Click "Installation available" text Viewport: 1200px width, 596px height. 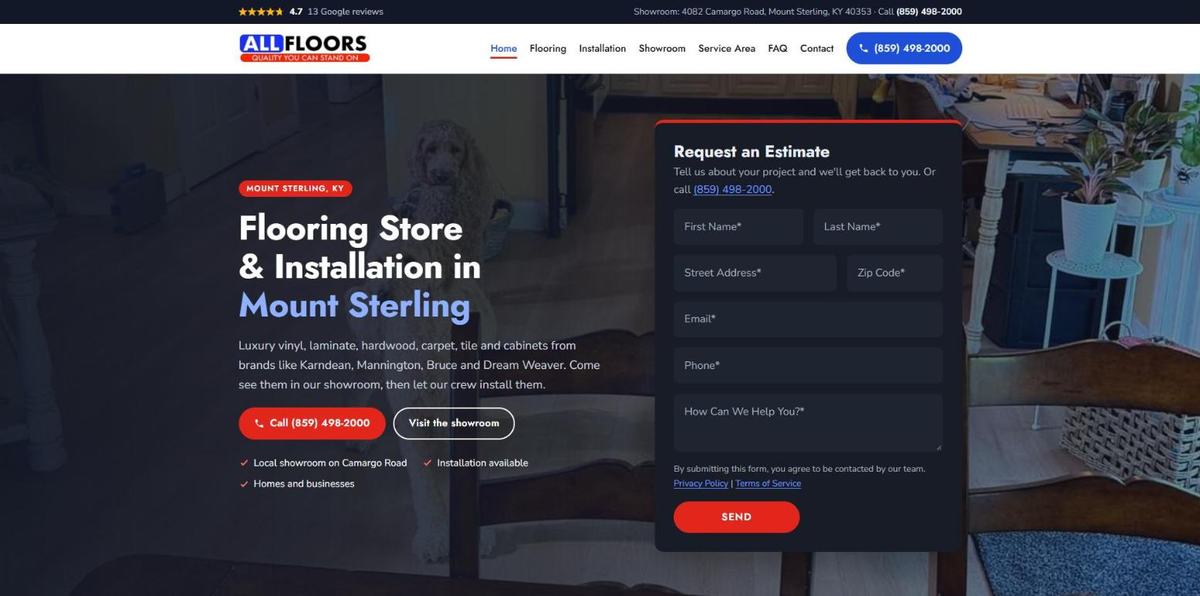tap(482, 463)
